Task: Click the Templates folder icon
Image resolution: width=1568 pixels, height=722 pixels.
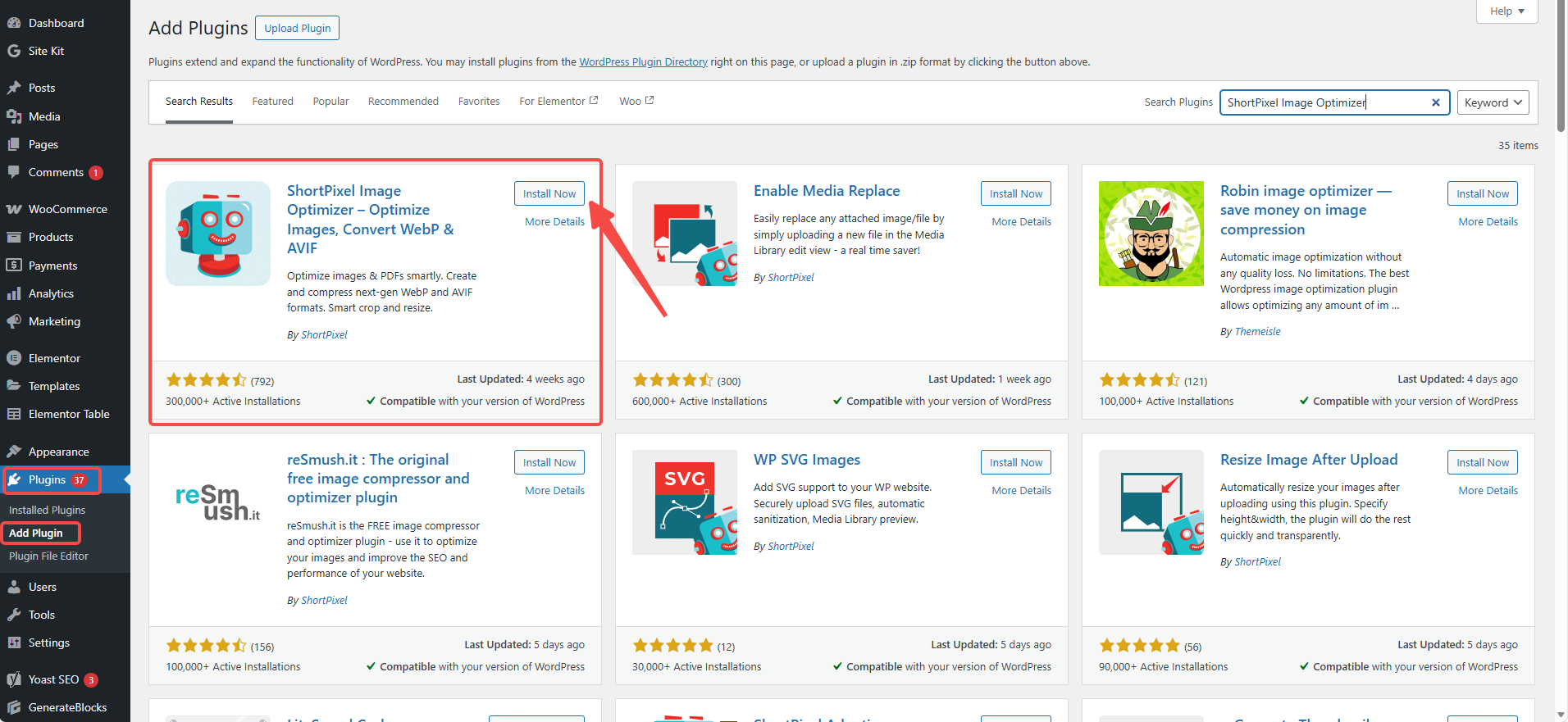Action: click(x=14, y=386)
